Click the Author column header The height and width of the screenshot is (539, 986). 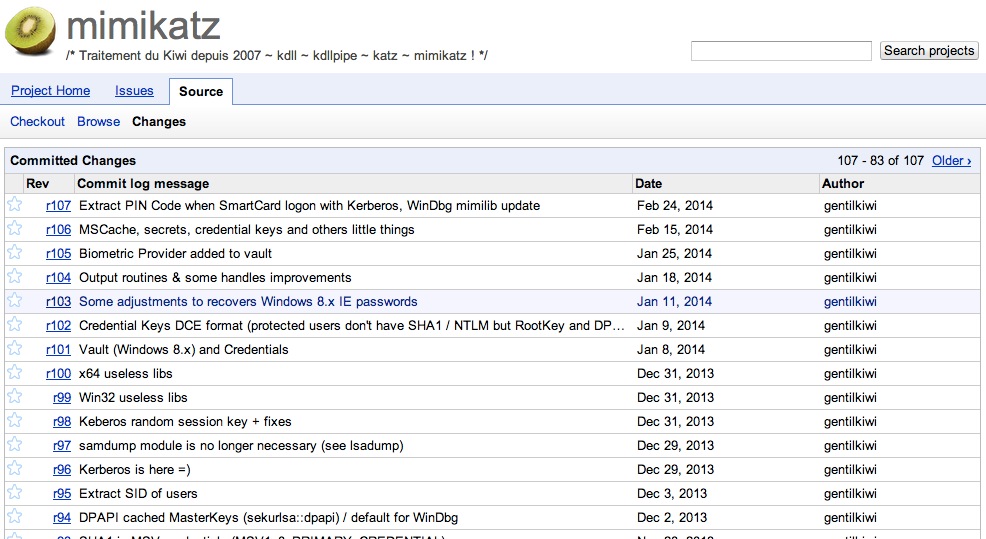843,184
